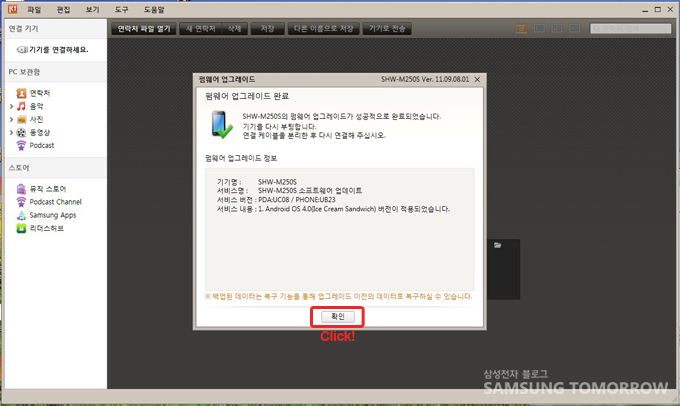The width and height of the screenshot is (680, 406).
Task: Click the 사진 photo icon in sidebar
Action: tap(21, 119)
